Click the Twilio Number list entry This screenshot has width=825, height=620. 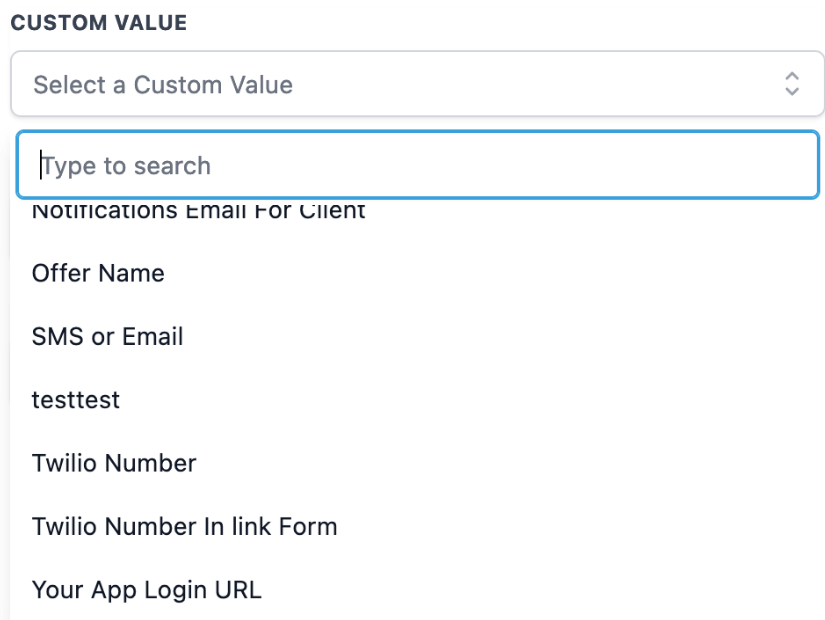114,463
